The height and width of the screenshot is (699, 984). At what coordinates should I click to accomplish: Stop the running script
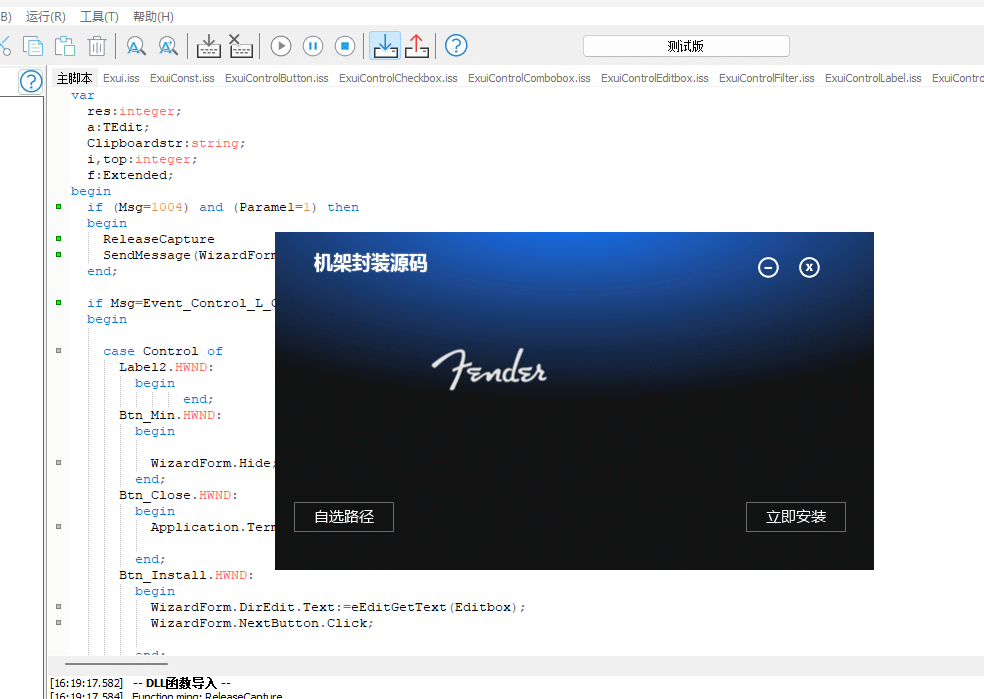point(345,45)
